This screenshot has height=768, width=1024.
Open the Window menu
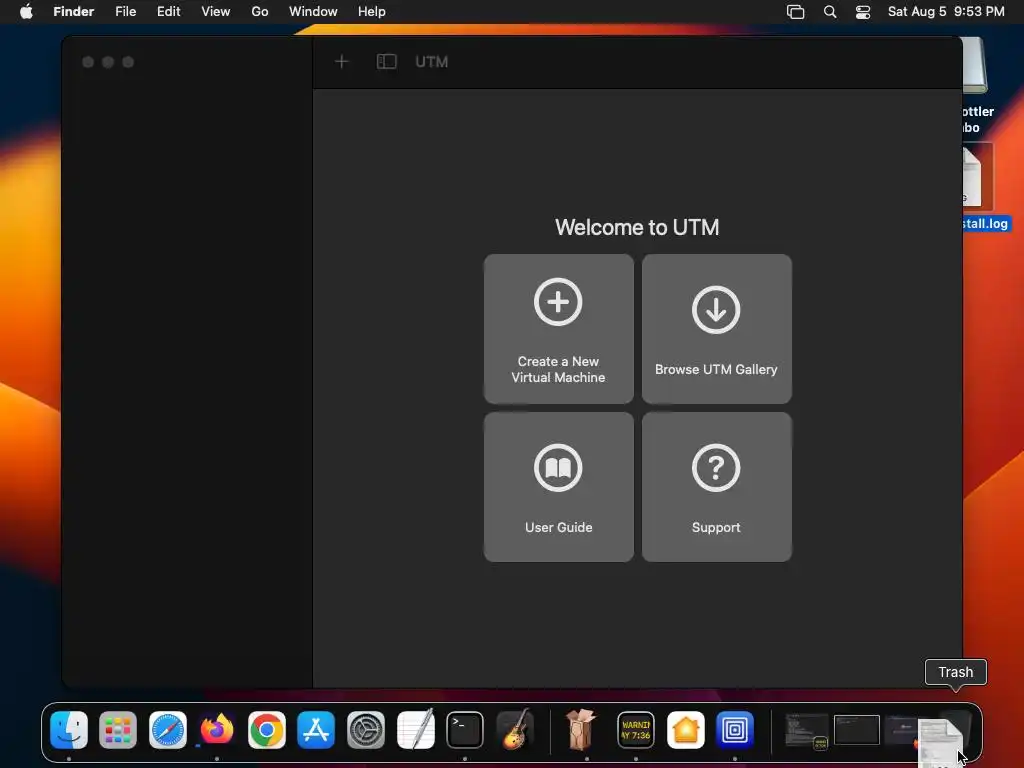pyautogui.click(x=313, y=11)
